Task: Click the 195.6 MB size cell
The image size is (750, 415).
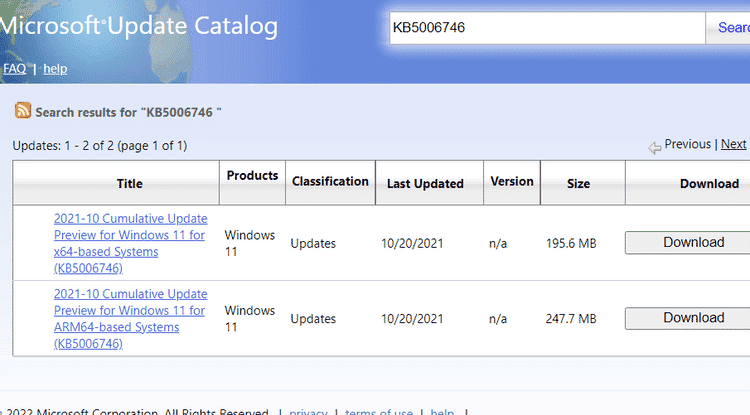Action: coord(571,243)
